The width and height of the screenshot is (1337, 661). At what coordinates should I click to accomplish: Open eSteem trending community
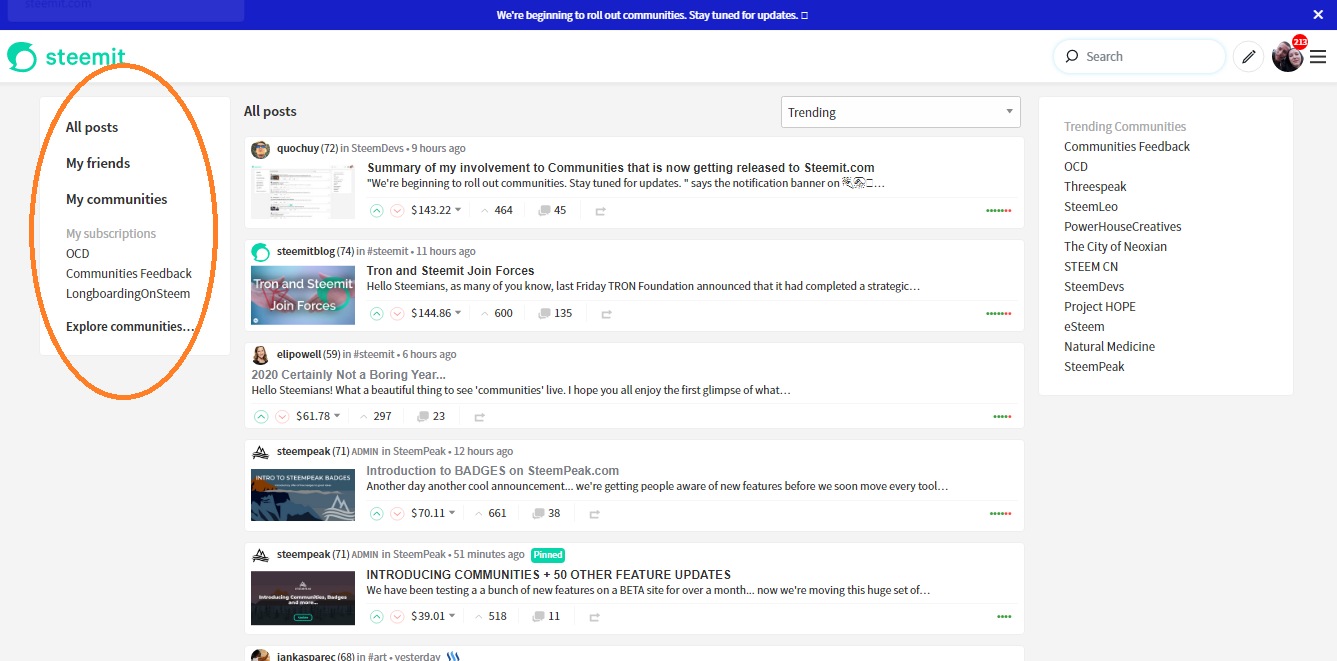pyautogui.click(x=1084, y=326)
